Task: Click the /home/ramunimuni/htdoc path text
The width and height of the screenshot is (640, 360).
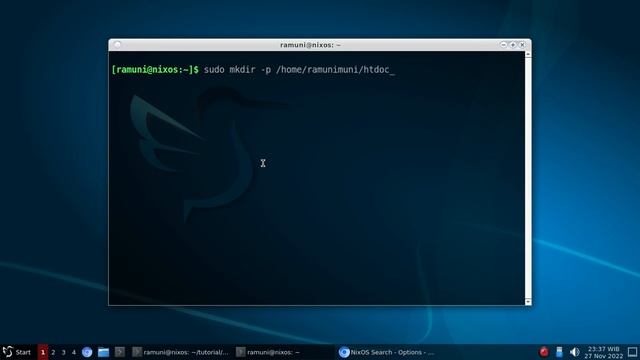Action: click(333, 70)
